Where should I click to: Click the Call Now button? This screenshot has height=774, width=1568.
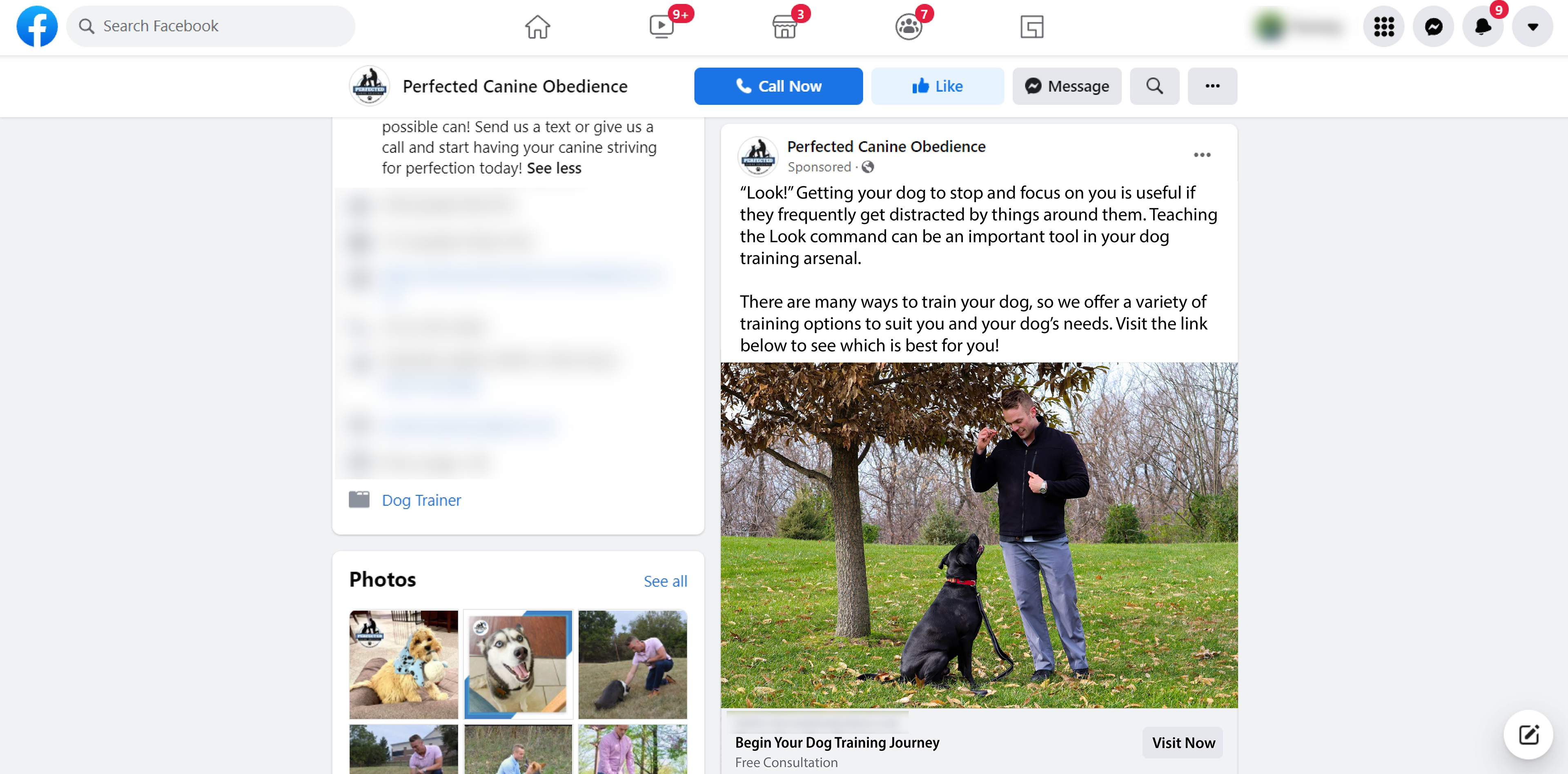779,86
